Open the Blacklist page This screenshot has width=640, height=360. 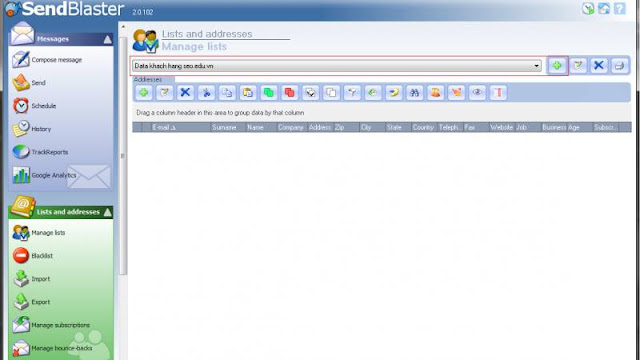pyautogui.click(x=33, y=256)
